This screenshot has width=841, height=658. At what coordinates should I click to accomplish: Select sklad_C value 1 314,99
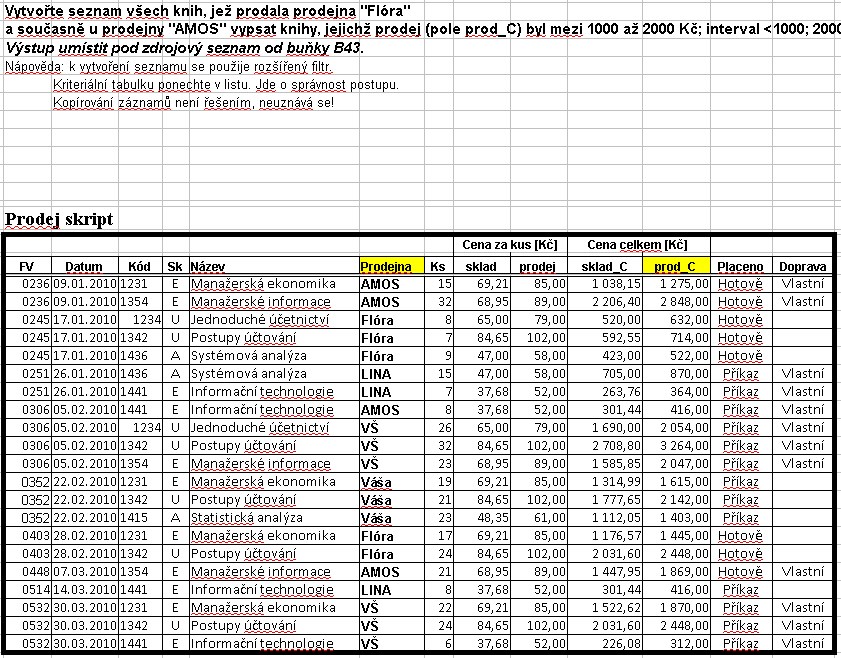[604, 482]
